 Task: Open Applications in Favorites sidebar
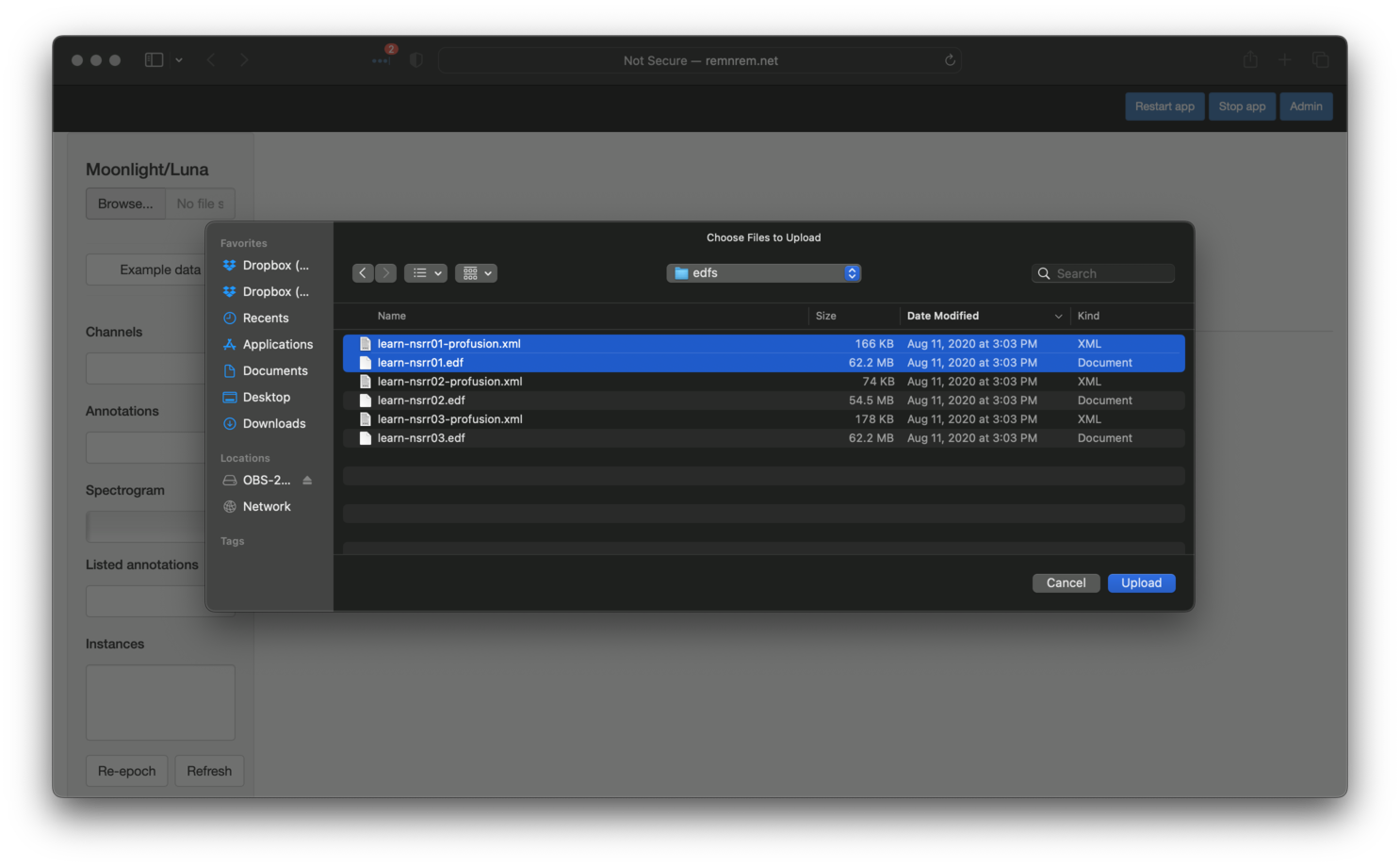coord(277,345)
